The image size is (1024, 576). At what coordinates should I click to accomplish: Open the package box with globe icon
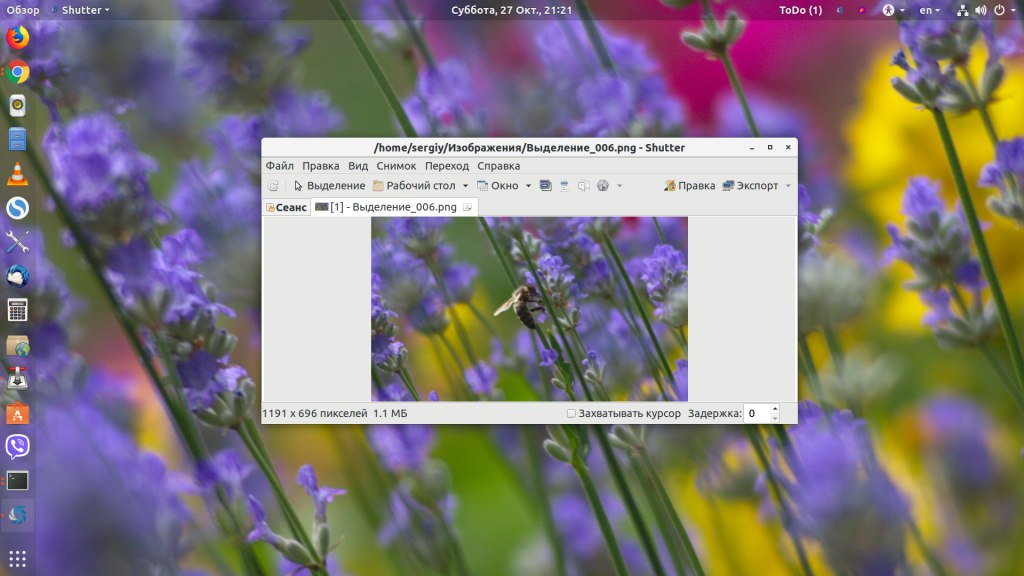tap(18, 345)
